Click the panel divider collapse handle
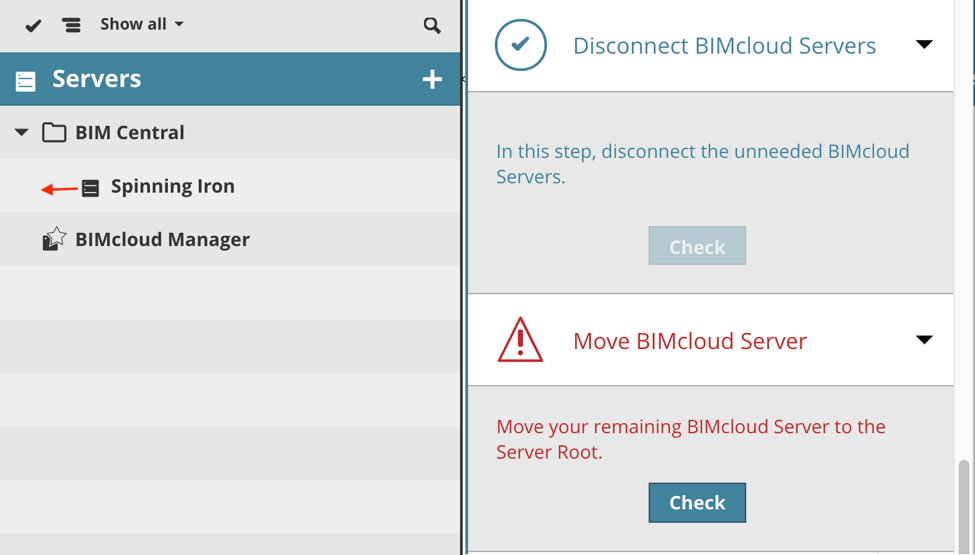 click(463, 79)
